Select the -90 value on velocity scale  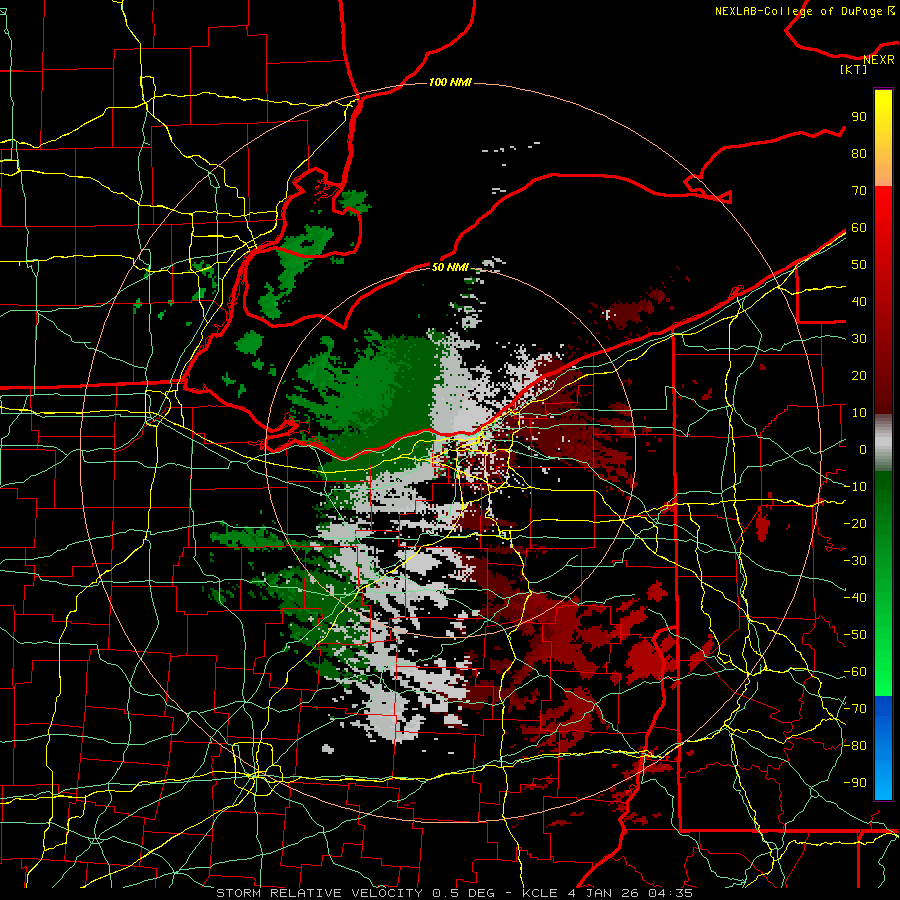click(855, 783)
